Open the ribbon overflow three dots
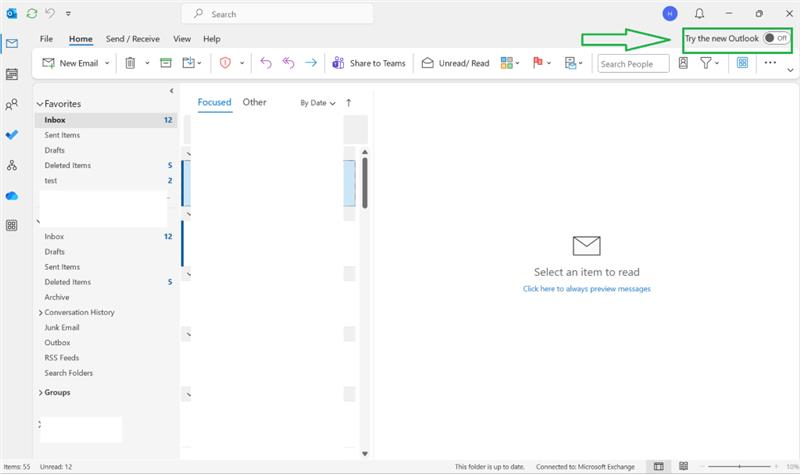Image resolution: width=800 pixels, height=474 pixels. (x=770, y=63)
